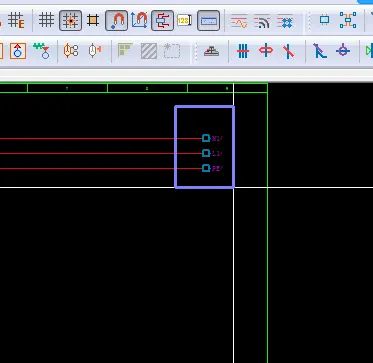
Task: Click the green zigzag with triangle icon
Action: [x=41, y=51]
